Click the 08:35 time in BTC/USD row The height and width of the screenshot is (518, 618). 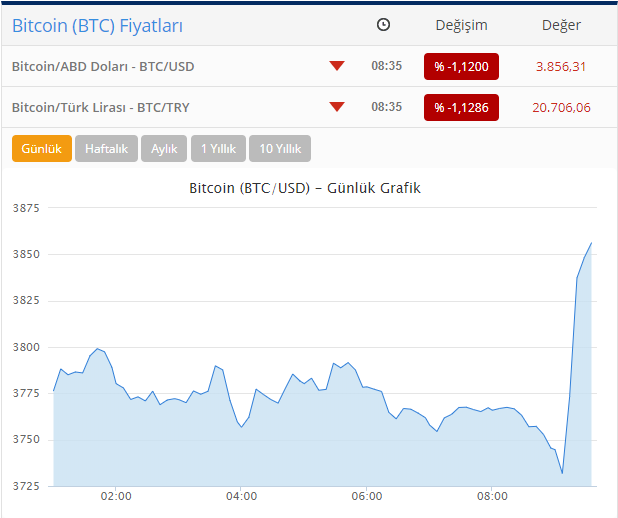click(x=387, y=66)
